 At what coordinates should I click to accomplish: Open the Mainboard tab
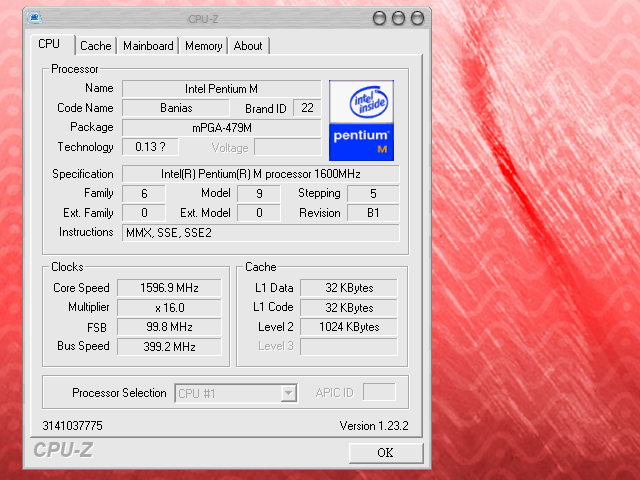point(148,46)
